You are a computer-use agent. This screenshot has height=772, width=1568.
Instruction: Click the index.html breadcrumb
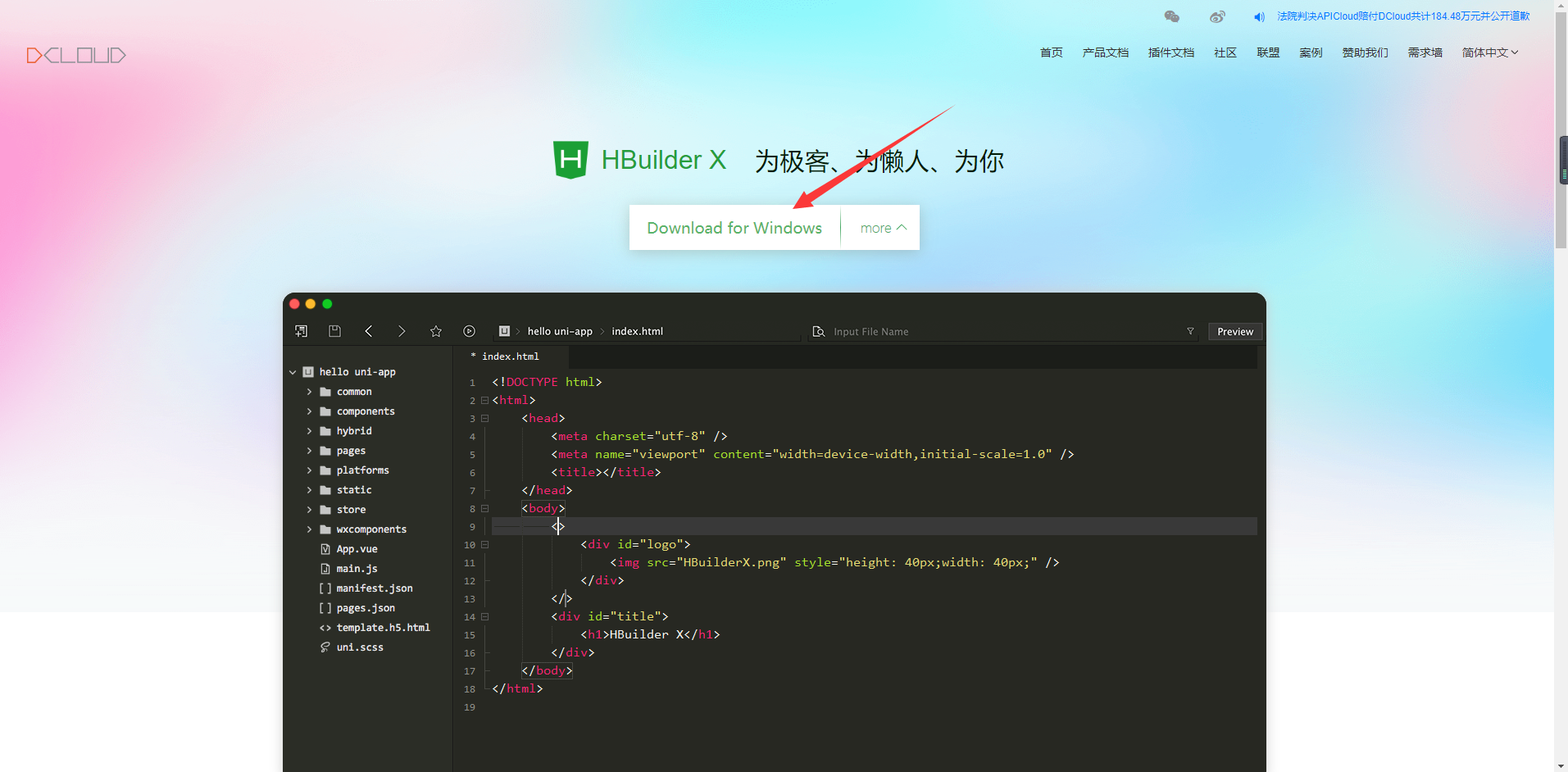(637, 331)
